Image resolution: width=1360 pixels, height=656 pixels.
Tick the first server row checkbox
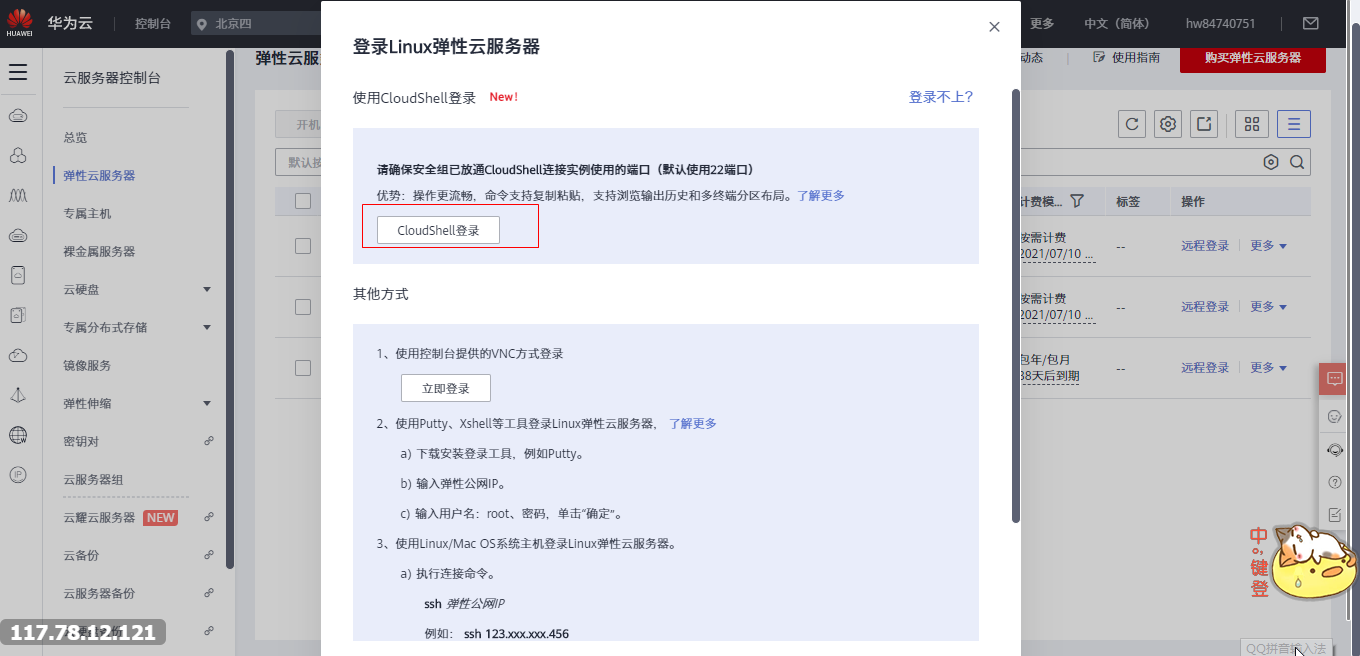[303, 246]
